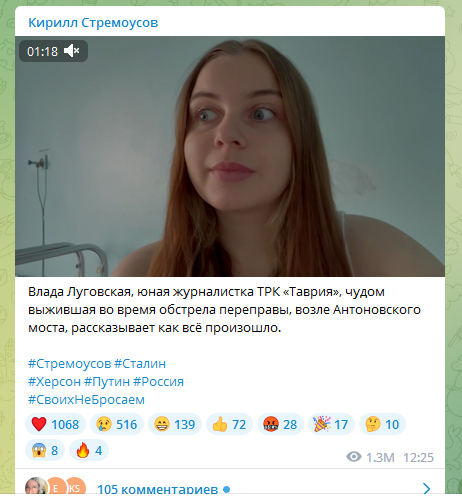Add the red heart reaction (1068)

(x=55, y=424)
